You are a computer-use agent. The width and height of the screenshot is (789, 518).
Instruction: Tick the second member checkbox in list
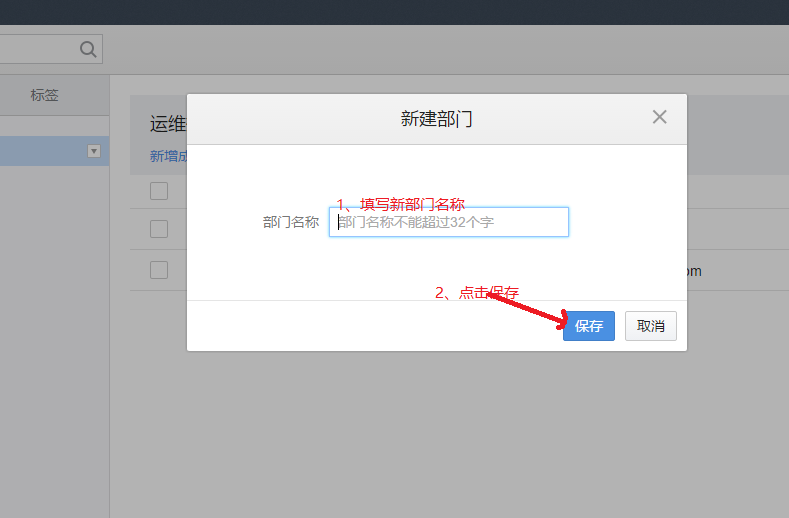(x=159, y=229)
